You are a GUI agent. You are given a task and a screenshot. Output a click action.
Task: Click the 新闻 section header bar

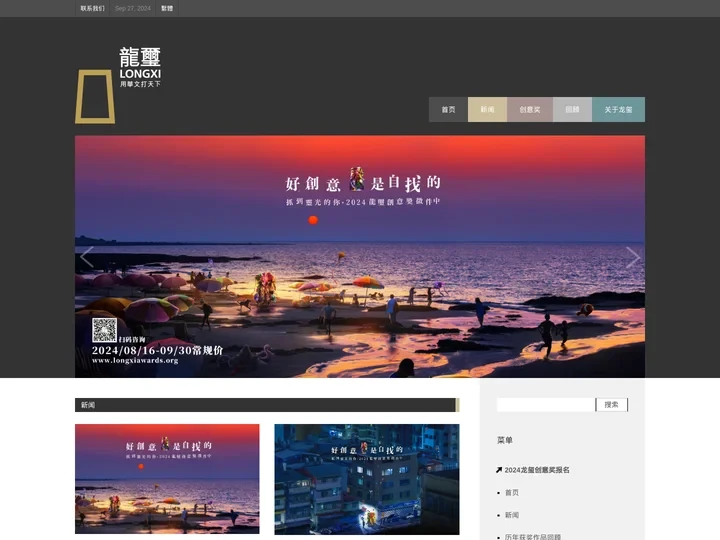(267, 405)
